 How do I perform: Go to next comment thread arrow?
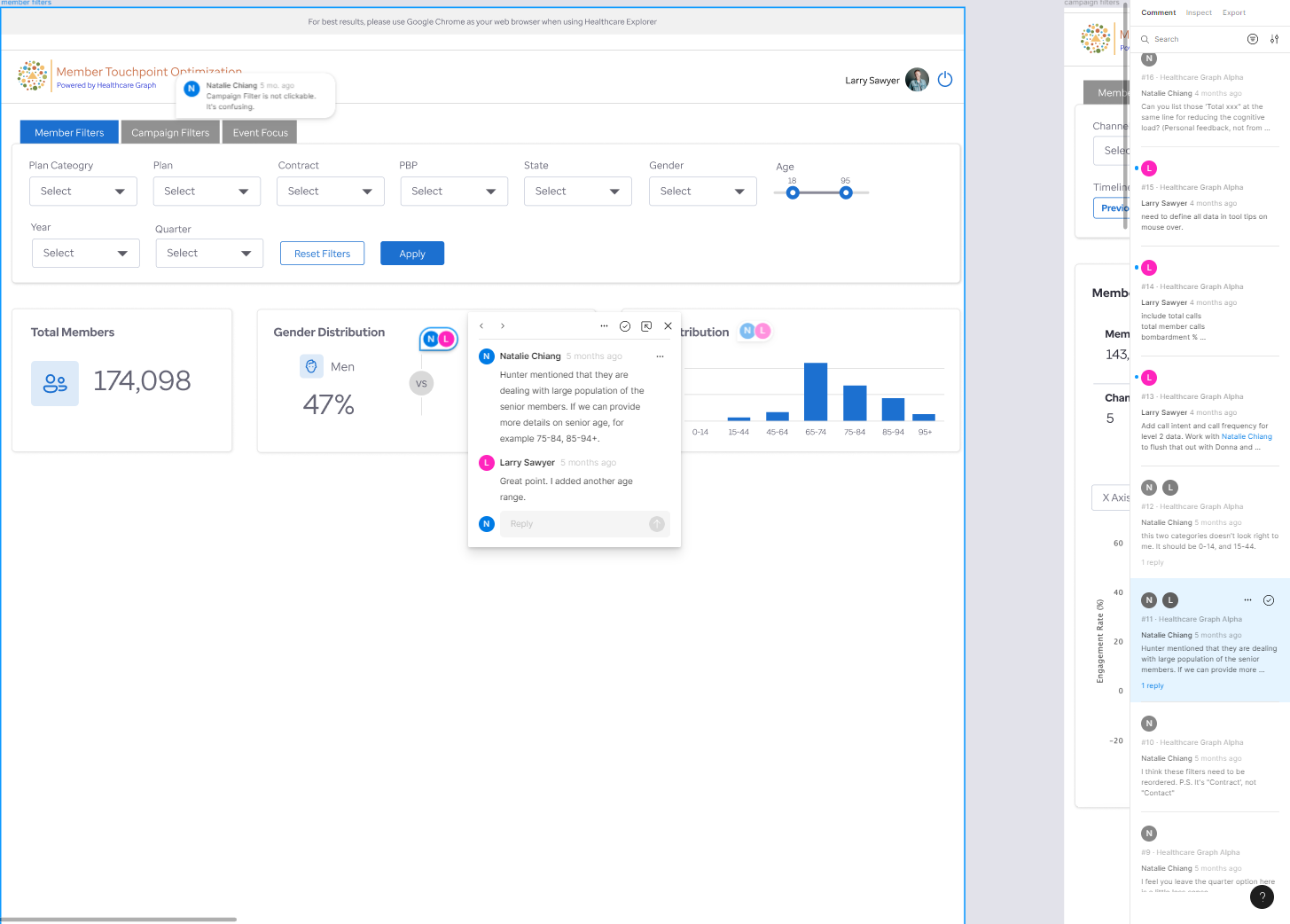503,326
